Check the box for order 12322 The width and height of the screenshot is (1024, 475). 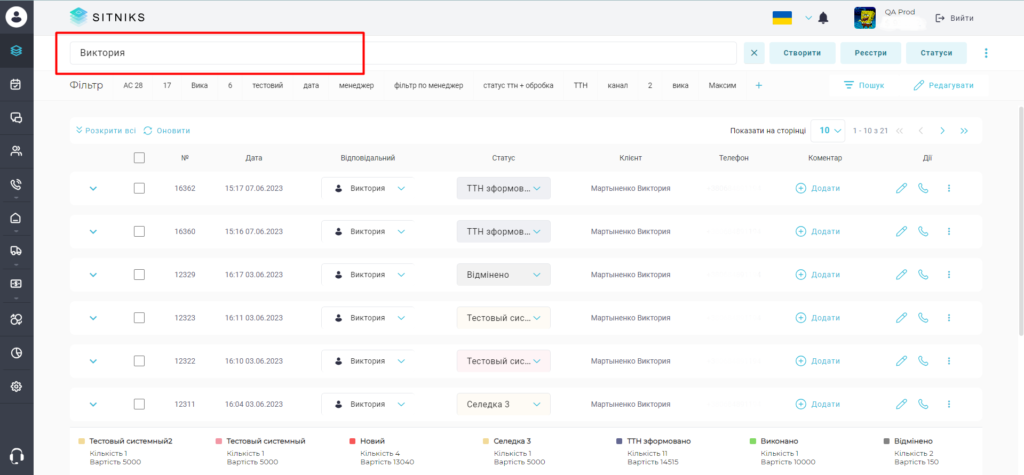139,361
